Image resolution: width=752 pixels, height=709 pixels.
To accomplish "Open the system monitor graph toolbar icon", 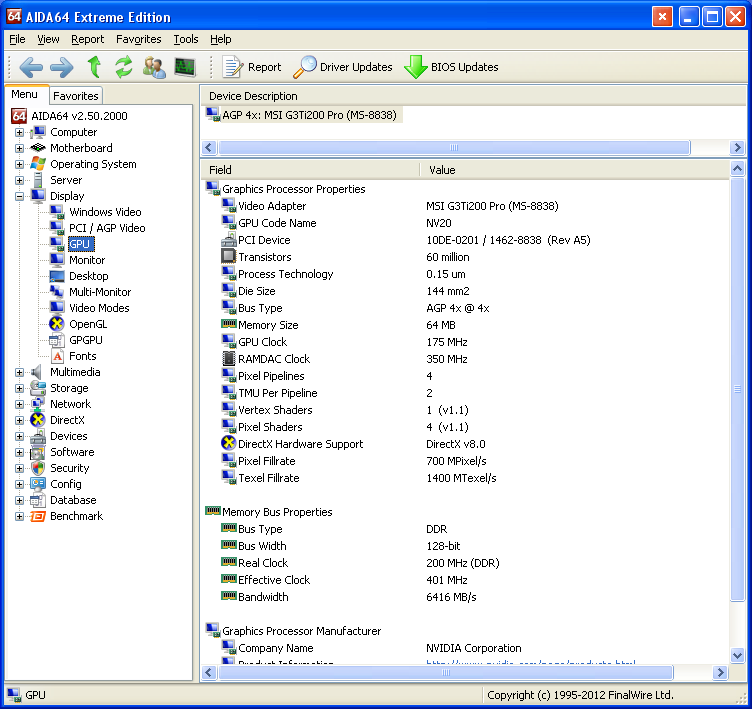I will [x=185, y=67].
